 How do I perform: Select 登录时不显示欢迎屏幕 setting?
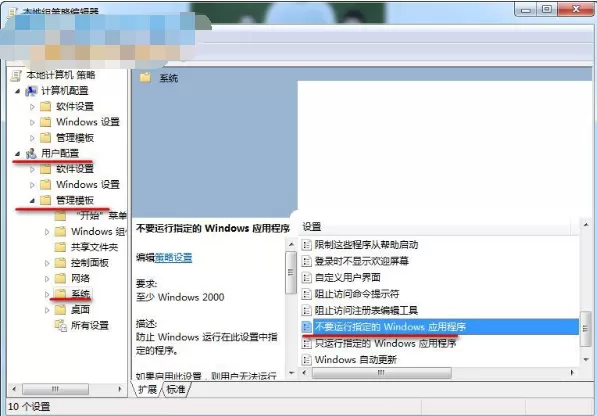pyautogui.click(x=361, y=261)
